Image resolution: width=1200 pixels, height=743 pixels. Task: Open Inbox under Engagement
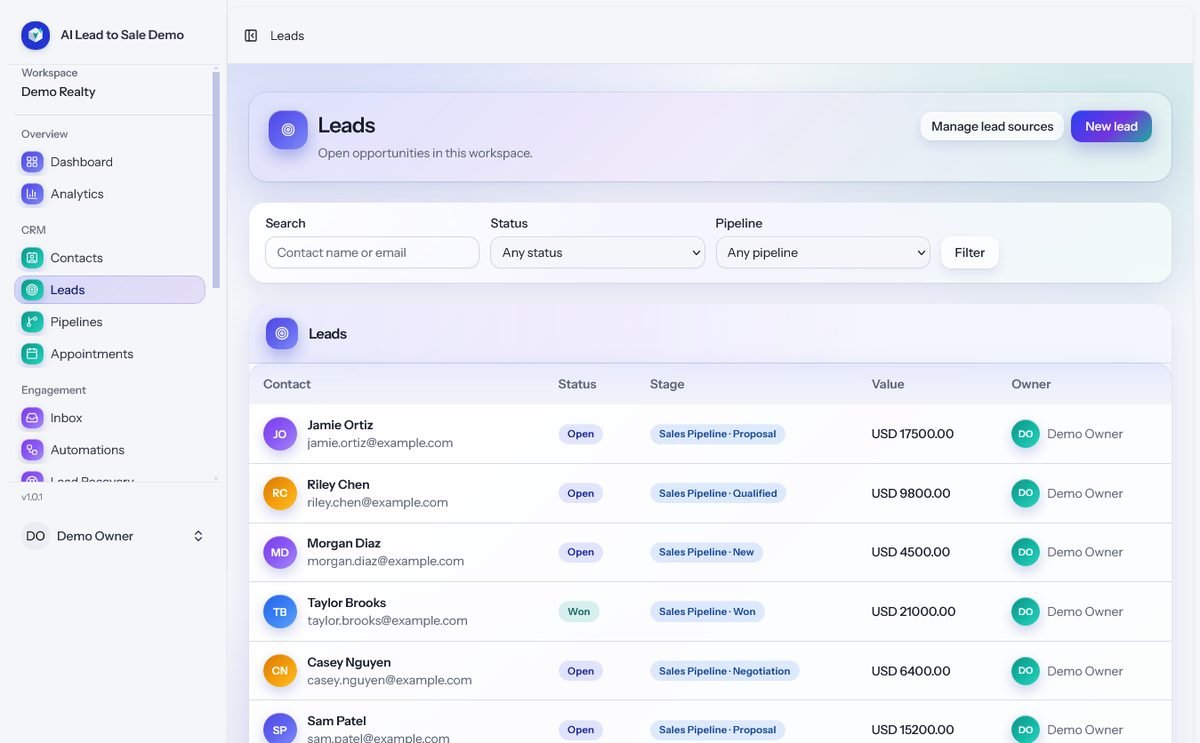pyautogui.click(x=110, y=418)
